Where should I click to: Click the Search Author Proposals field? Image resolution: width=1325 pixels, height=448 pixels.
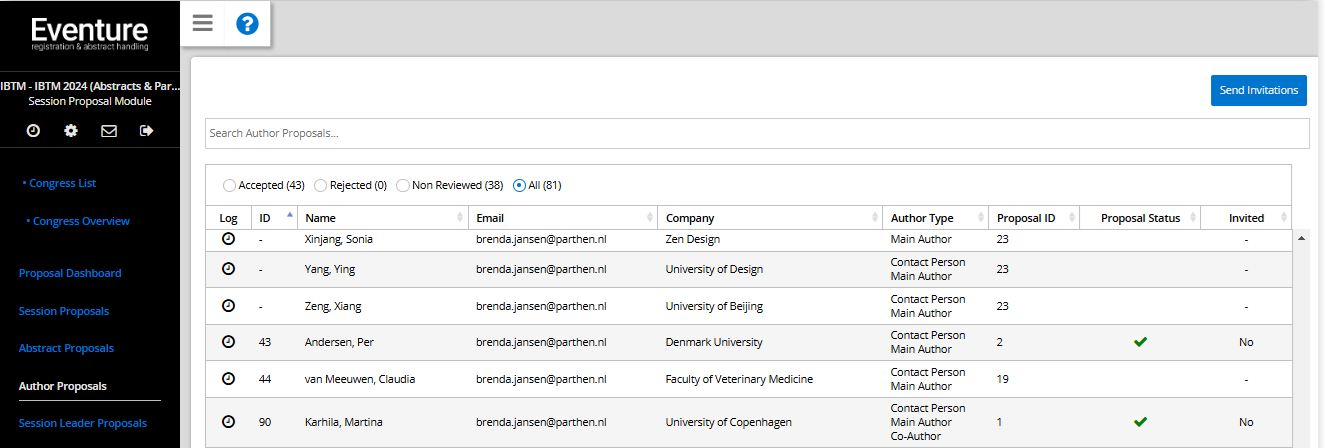(x=757, y=133)
